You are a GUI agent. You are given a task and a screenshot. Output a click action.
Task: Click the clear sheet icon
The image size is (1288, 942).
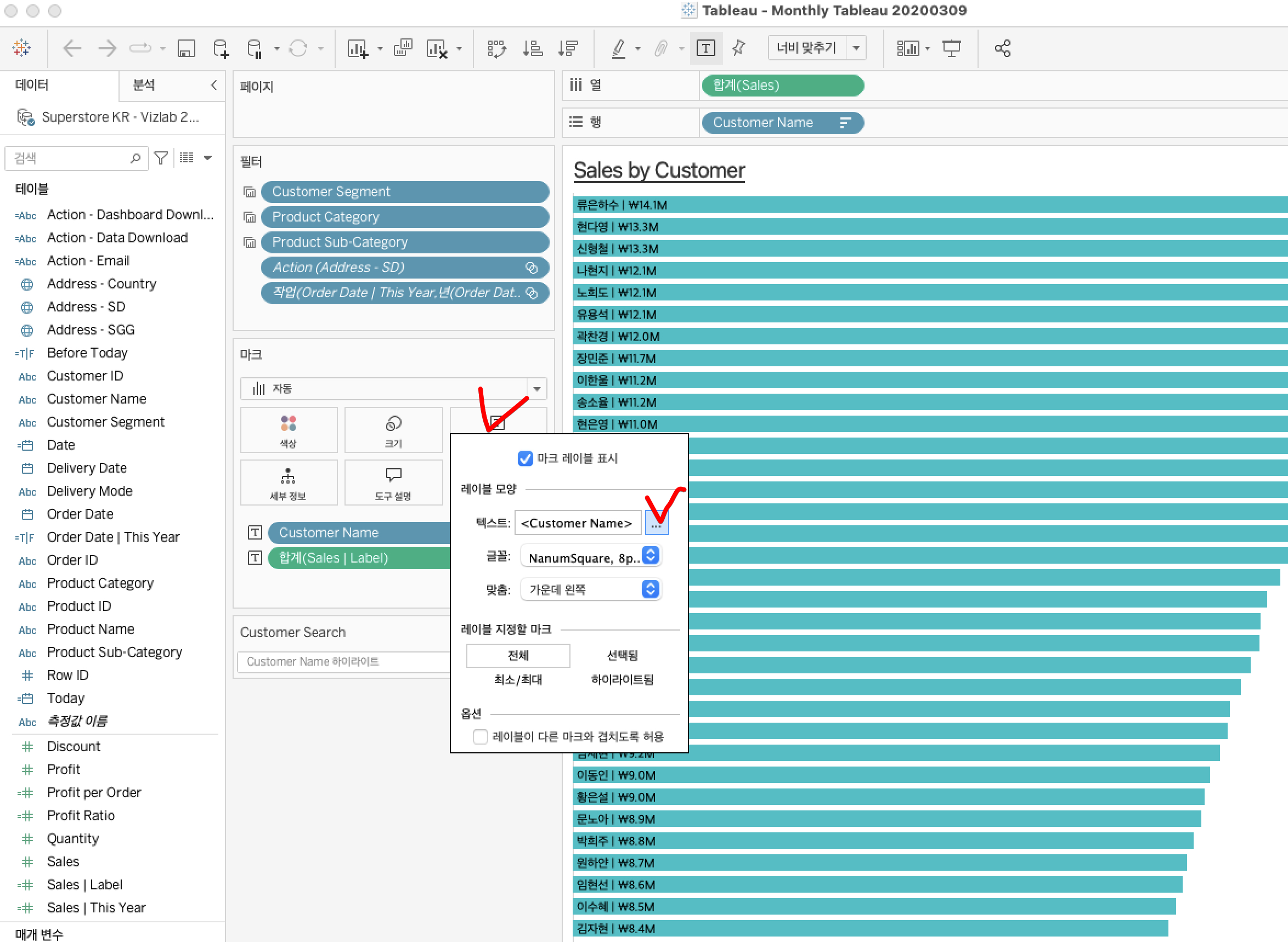pyautogui.click(x=437, y=48)
